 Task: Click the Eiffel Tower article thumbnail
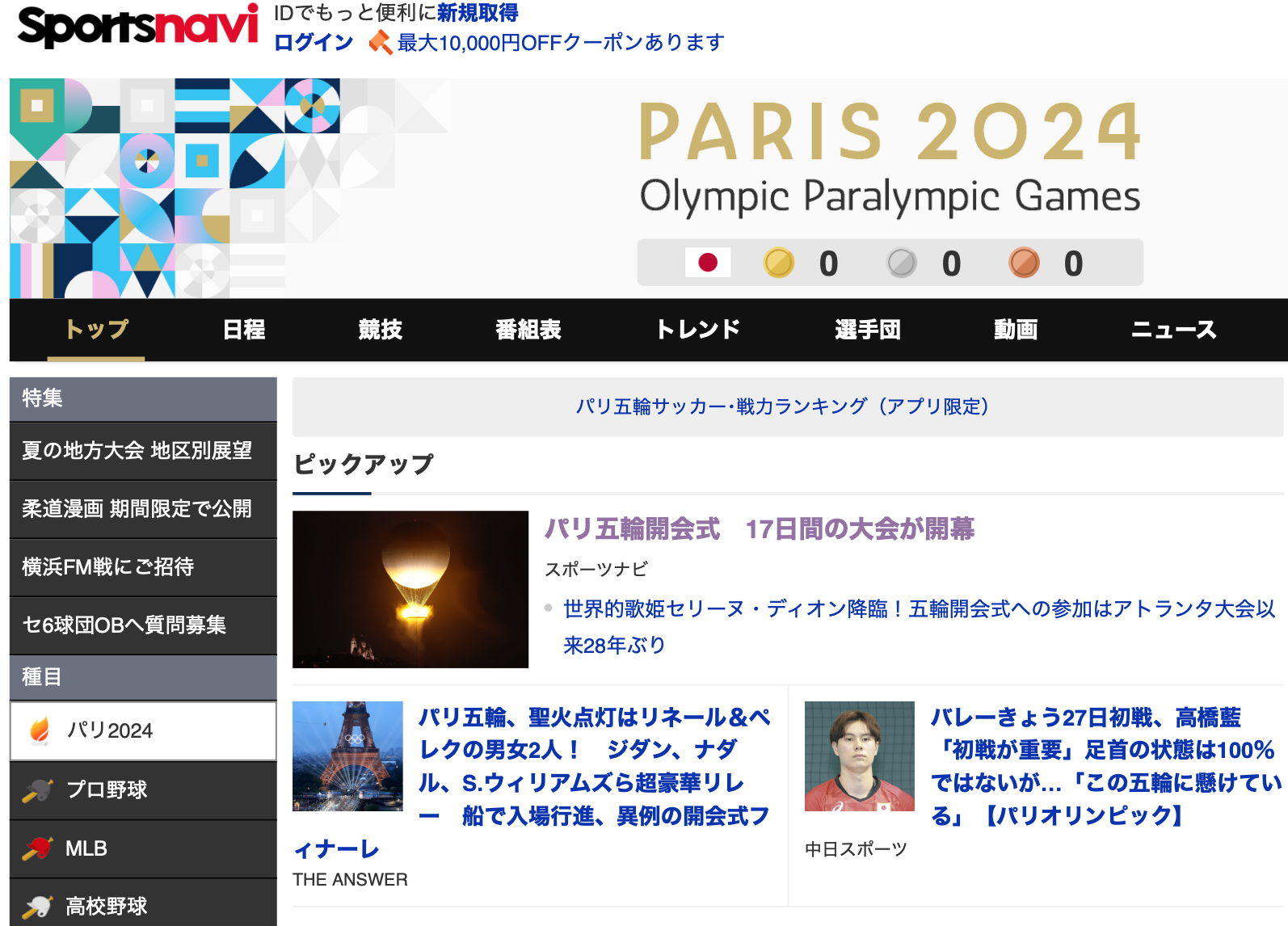click(347, 756)
